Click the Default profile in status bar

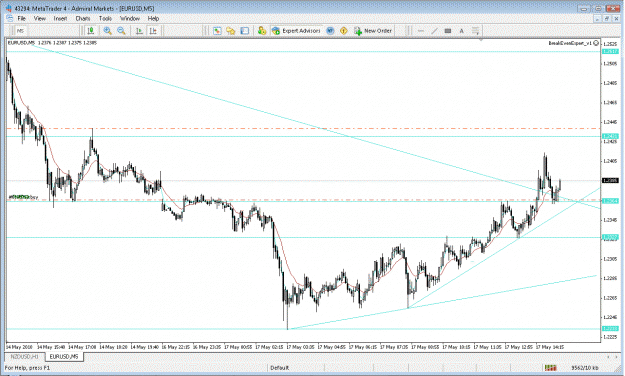tap(279, 368)
